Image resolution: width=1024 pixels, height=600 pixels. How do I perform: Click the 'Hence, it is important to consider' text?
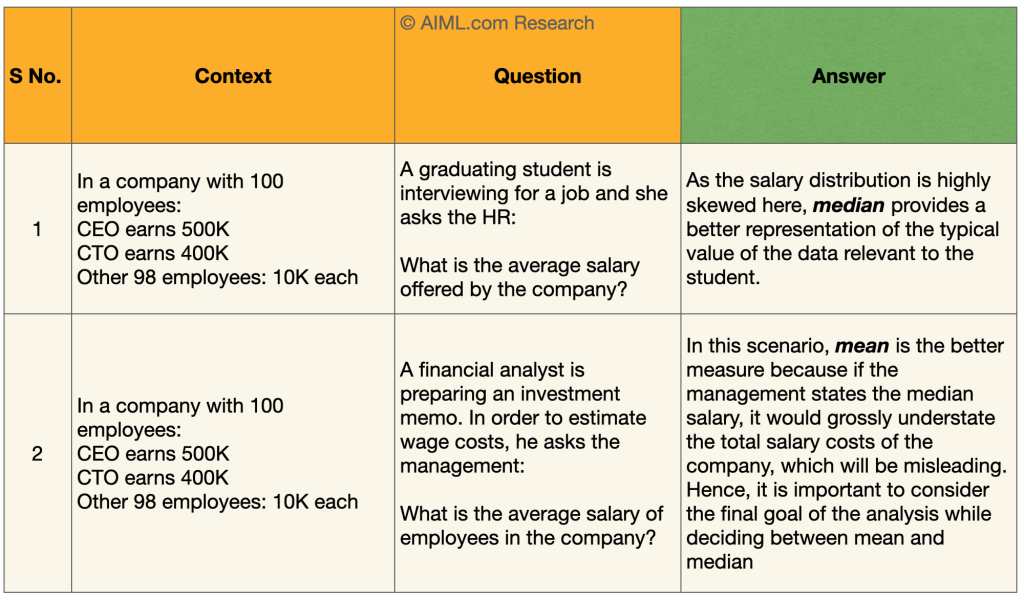click(837, 490)
